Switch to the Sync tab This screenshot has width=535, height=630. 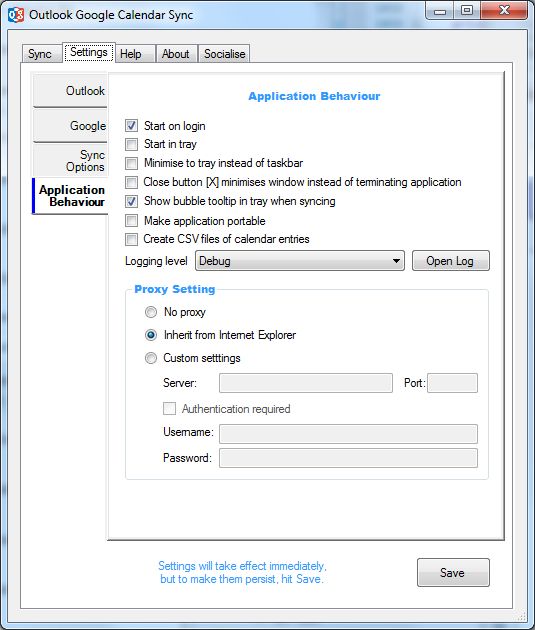point(40,54)
